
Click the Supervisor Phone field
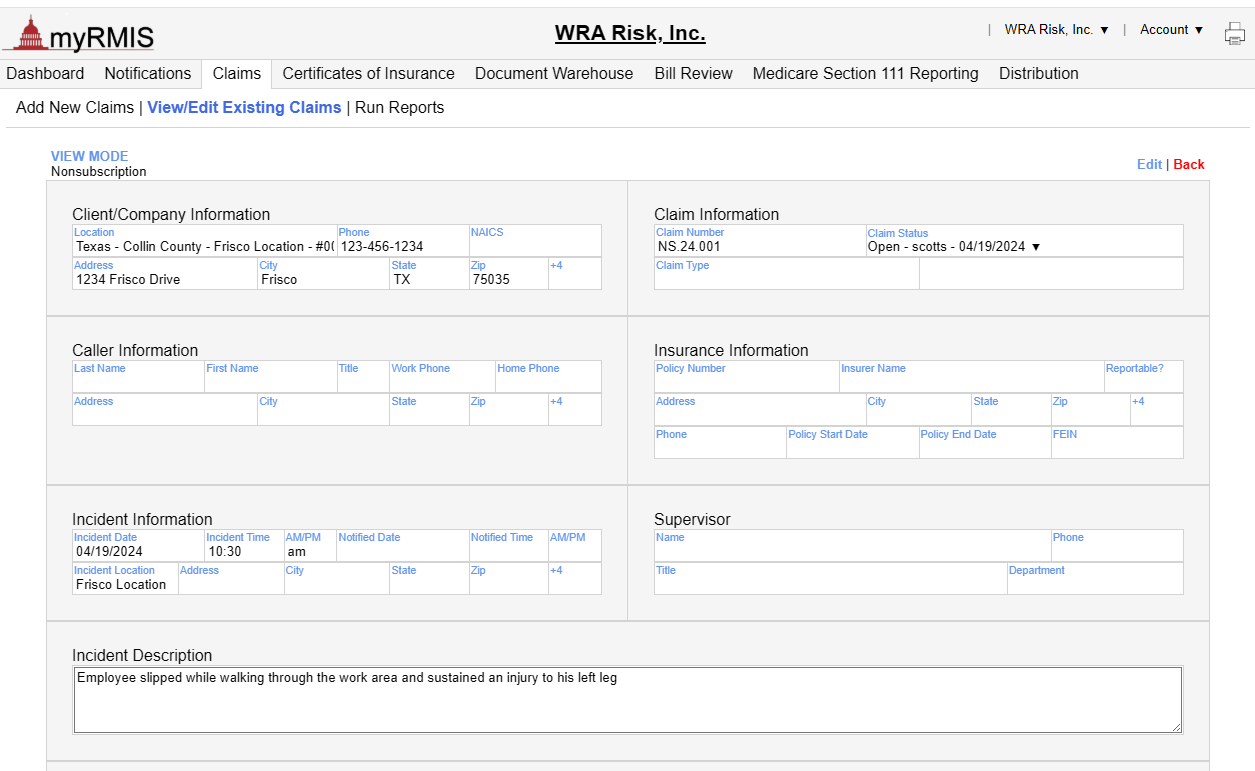[1117, 546]
